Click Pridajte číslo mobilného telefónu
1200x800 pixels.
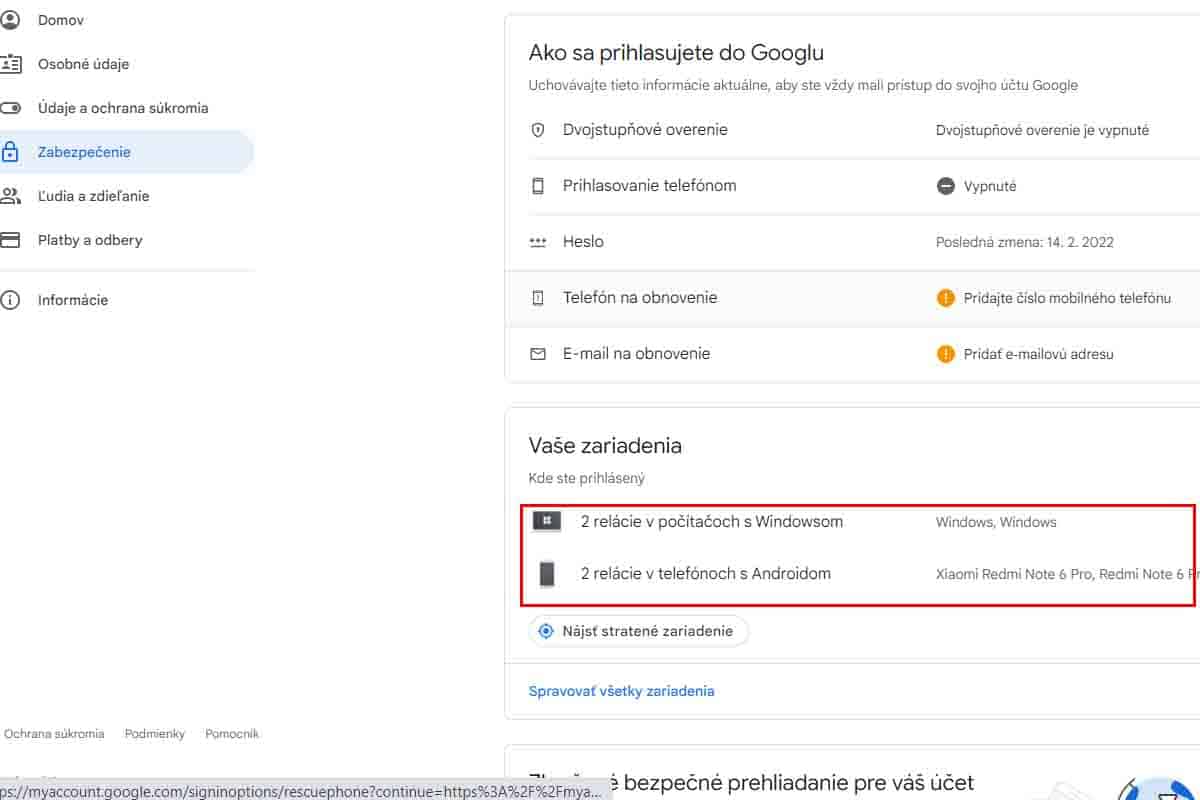pyautogui.click(x=1067, y=298)
